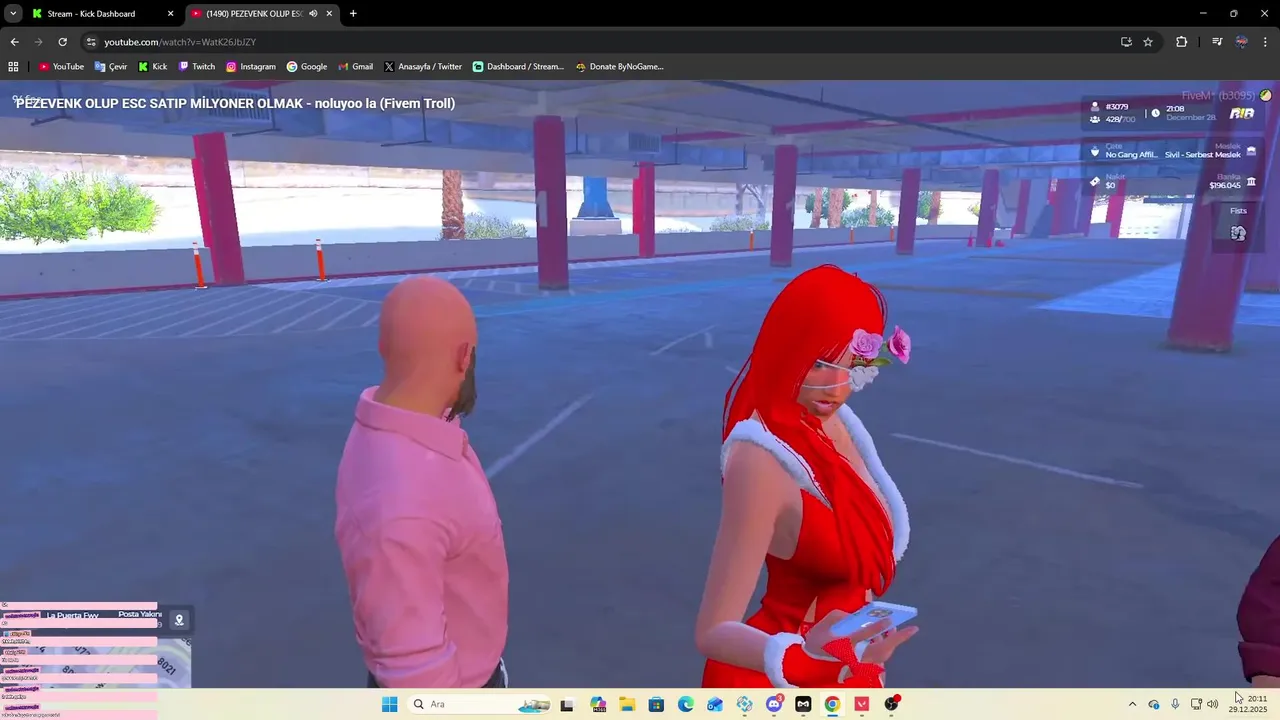1280x720 pixels.
Task: Open the media controls icon
Action: point(1217,42)
